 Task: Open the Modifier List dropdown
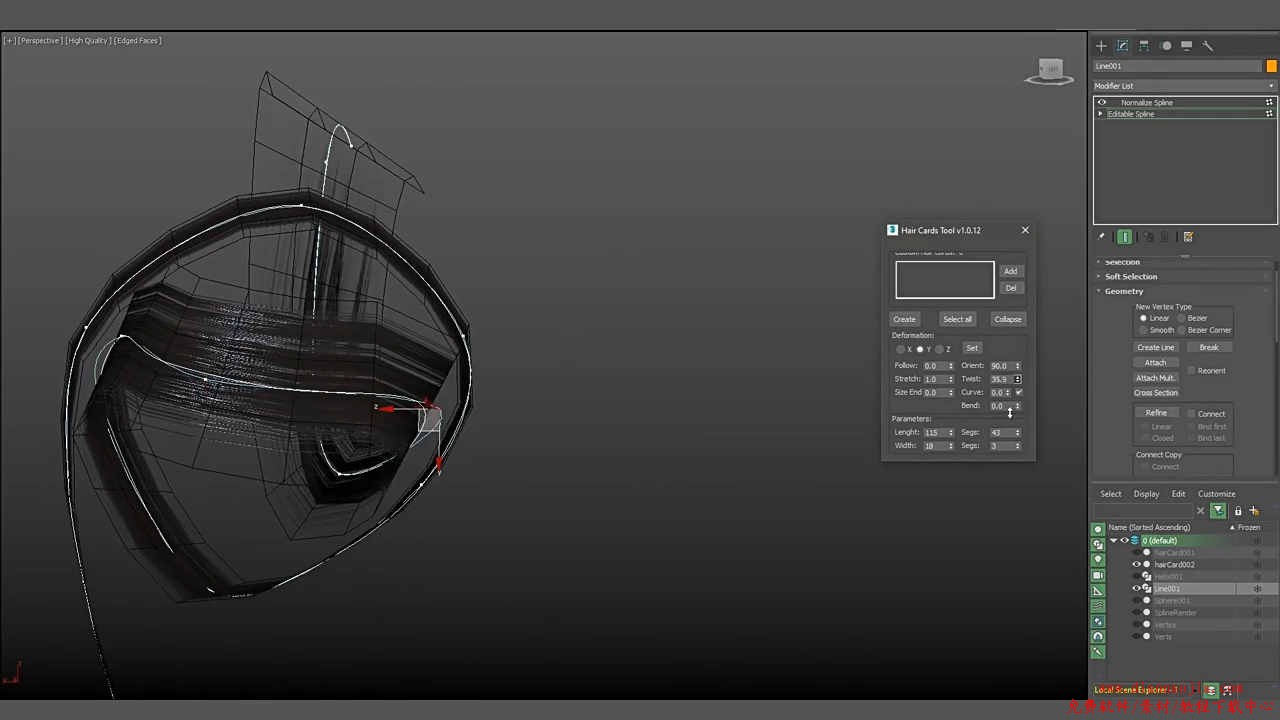(x=1184, y=86)
